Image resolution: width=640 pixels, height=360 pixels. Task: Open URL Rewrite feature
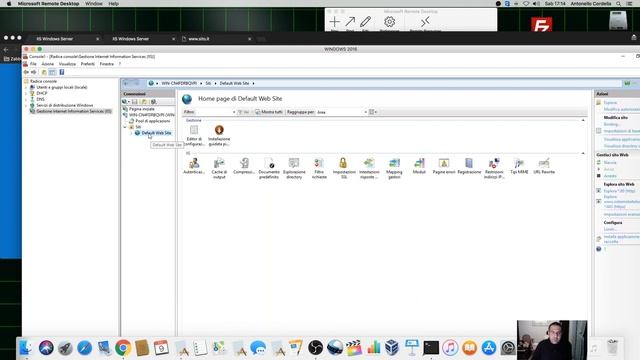point(544,166)
